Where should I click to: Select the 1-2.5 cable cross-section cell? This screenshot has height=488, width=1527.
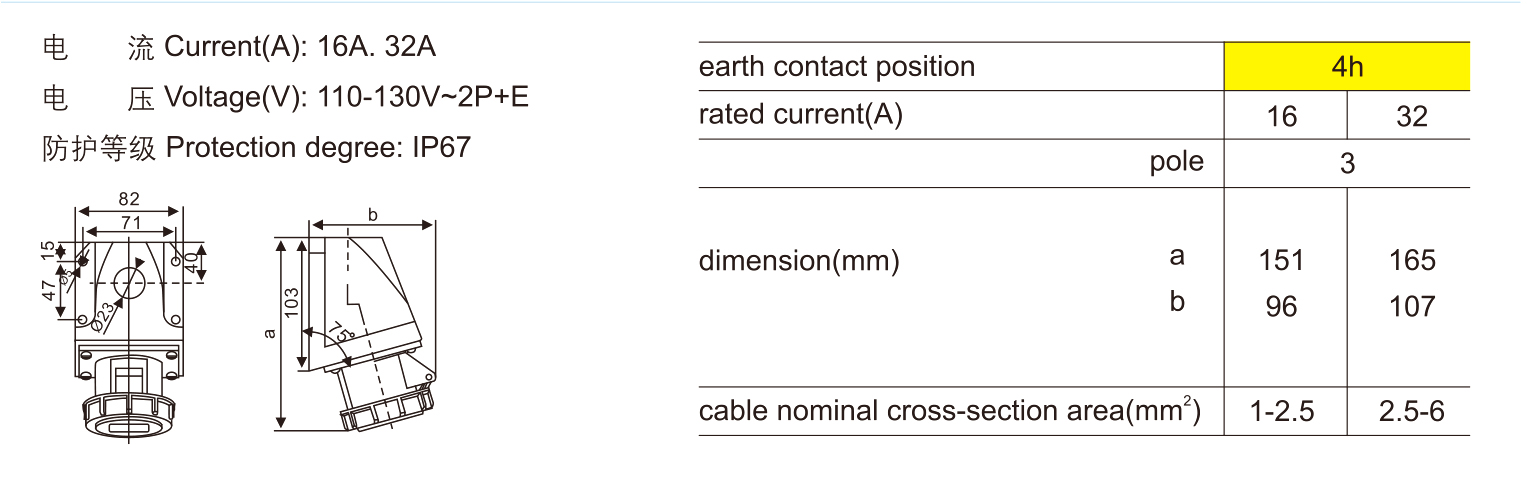pyautogui.click(x=1281, y=411)
